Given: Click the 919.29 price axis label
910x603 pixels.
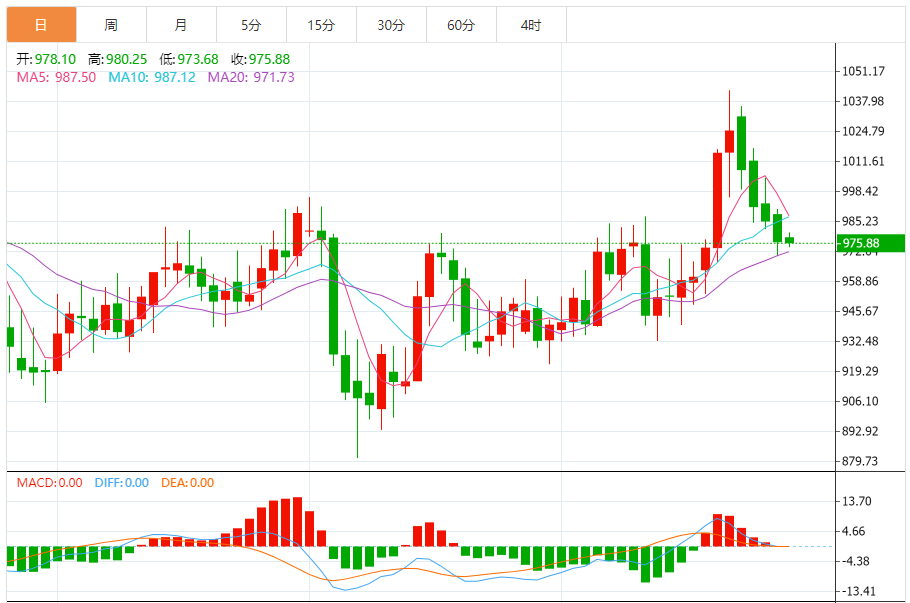Looking at the screenshot, I should (861, 371).
